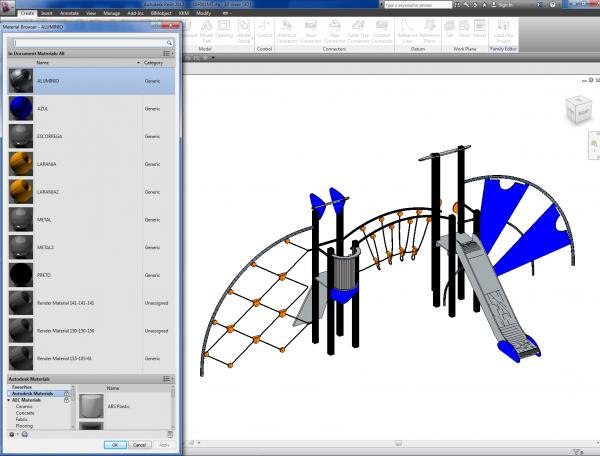Click the Set work plane icon

(449, 26)
